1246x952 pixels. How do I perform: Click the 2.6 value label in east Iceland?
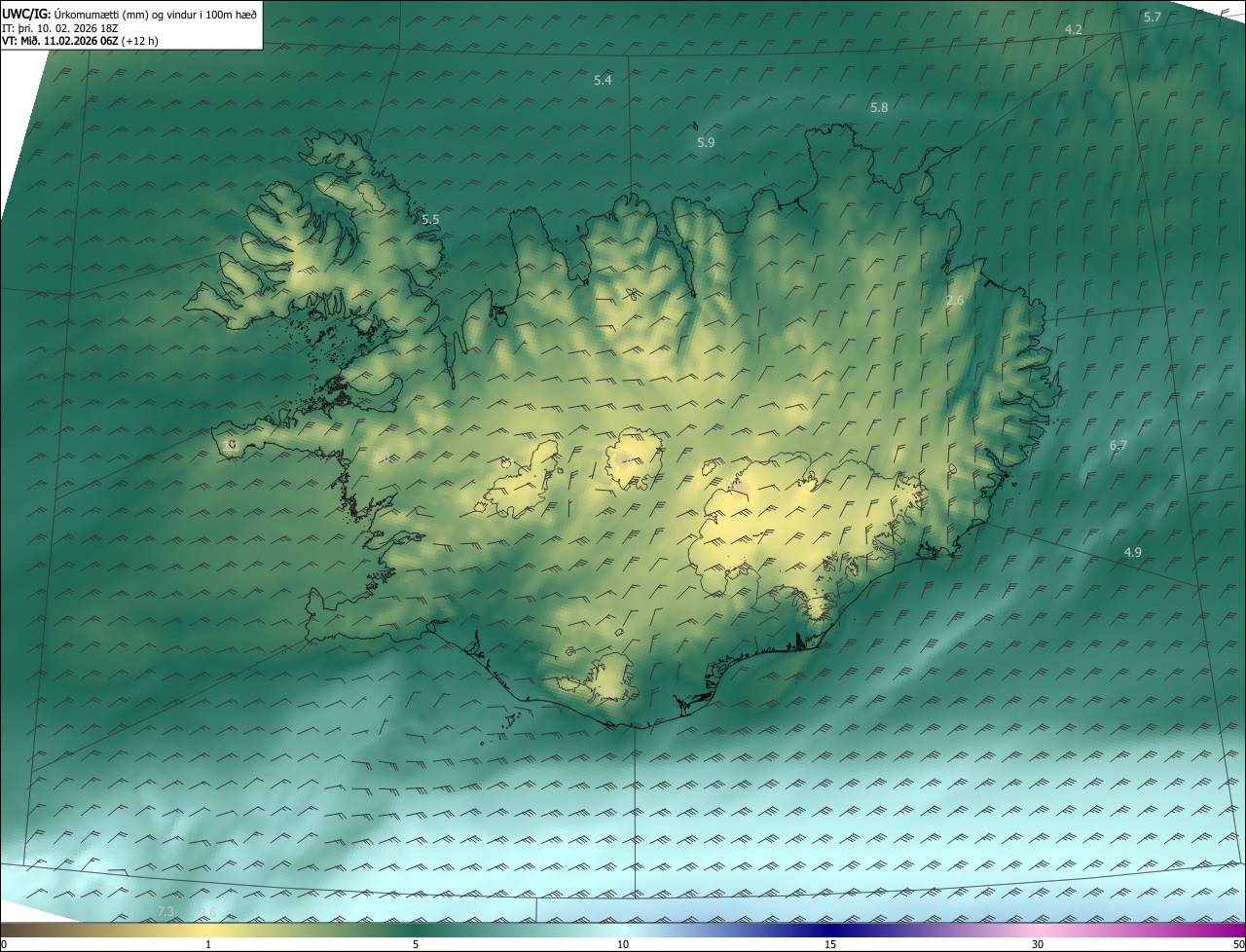(955, 300)
